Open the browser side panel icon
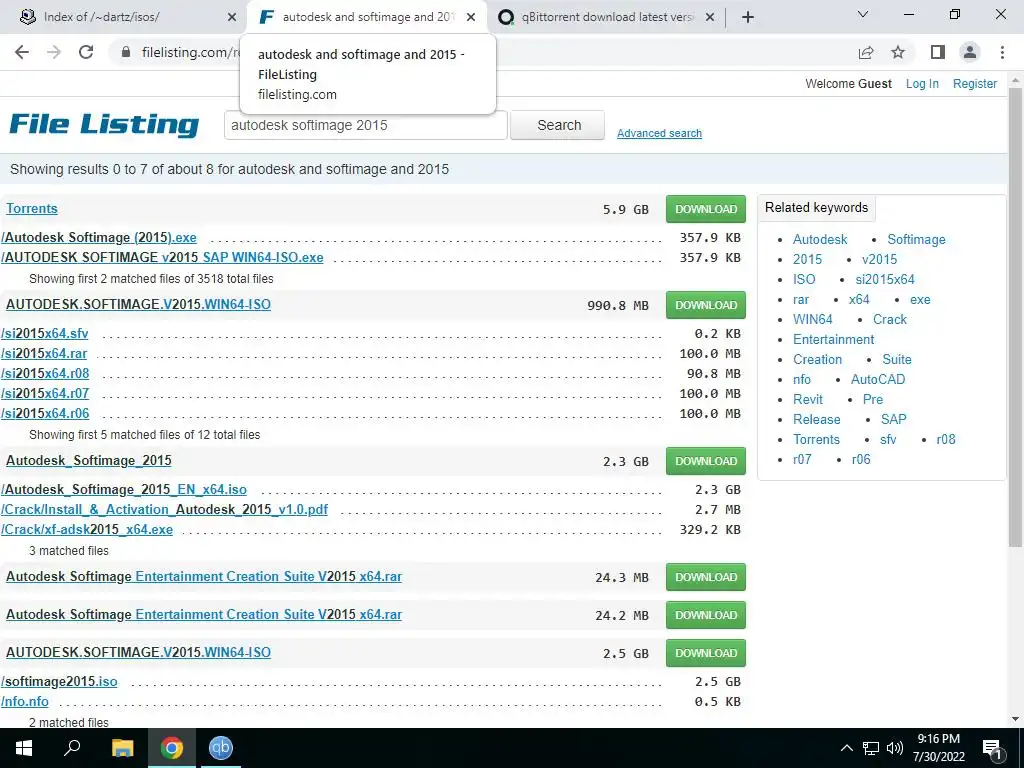1024x768 pixels. click(x=938, y=52)
